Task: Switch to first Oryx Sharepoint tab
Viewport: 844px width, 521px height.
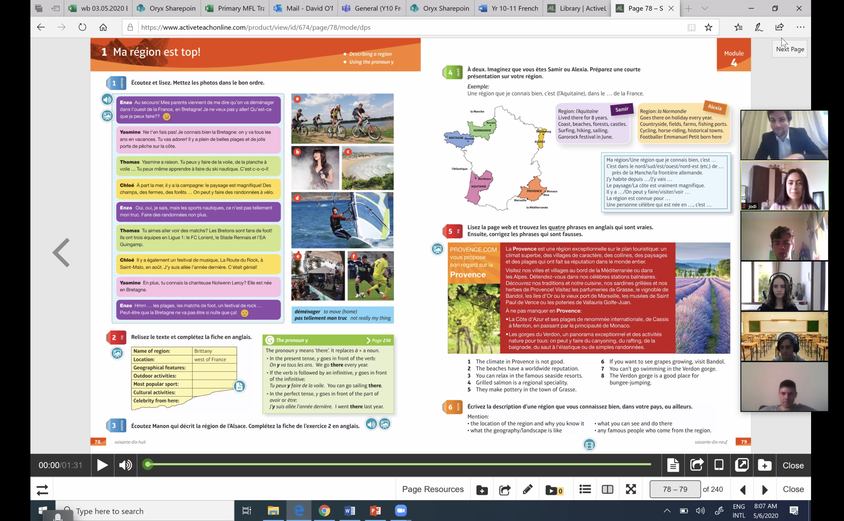Action: (166, 8)
